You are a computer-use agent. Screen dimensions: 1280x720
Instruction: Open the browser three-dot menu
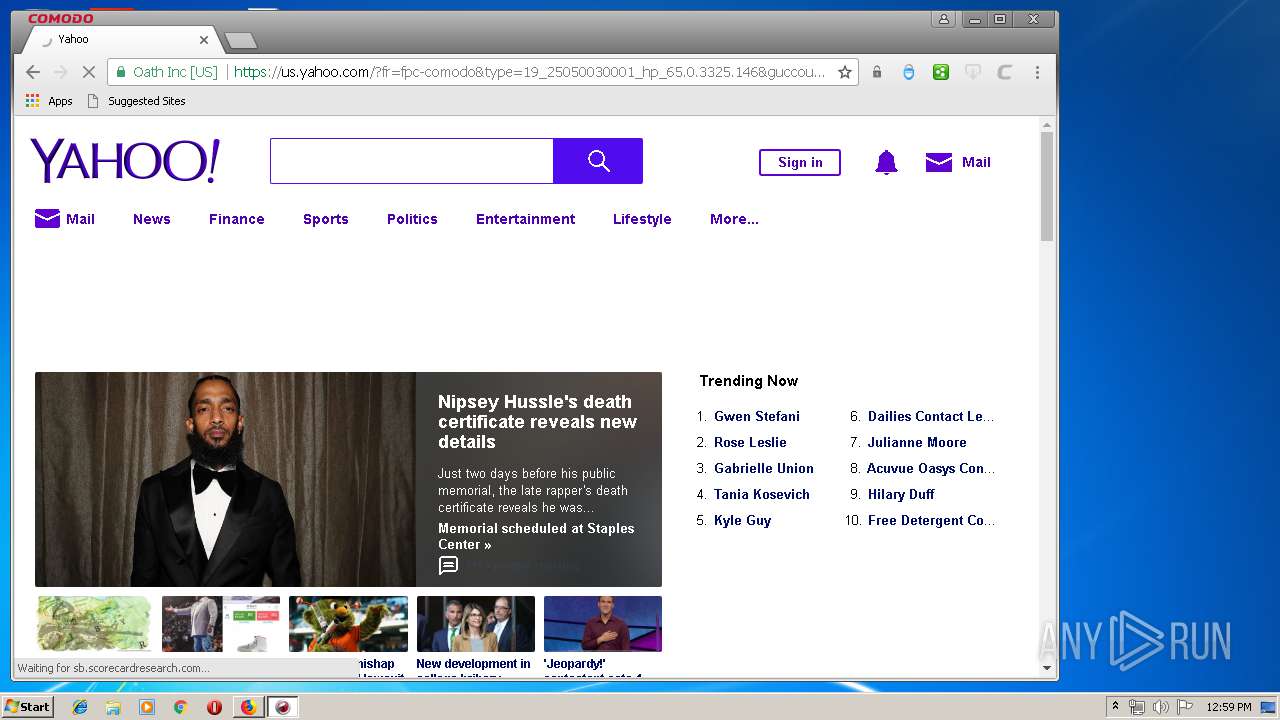tap(1037, 72)
